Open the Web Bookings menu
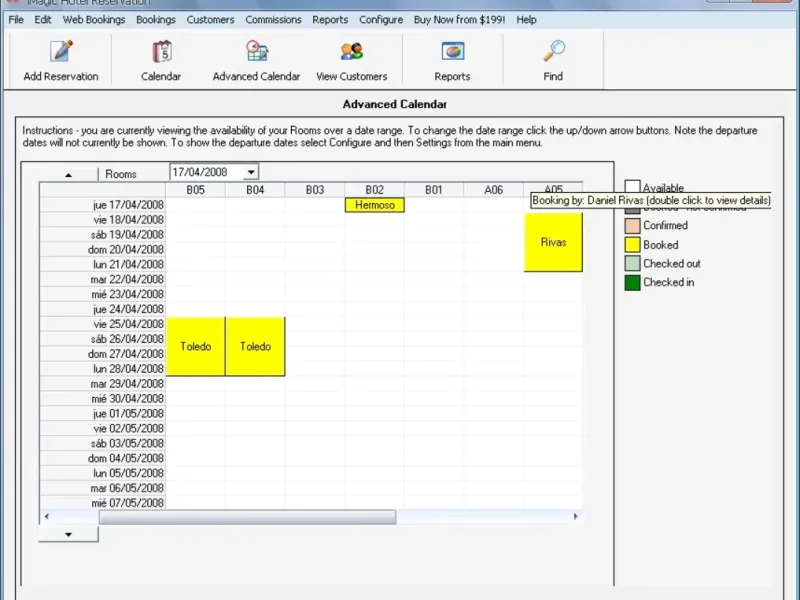Image resolution: width=800 pixels, height=600 pixels. point(94,20)
